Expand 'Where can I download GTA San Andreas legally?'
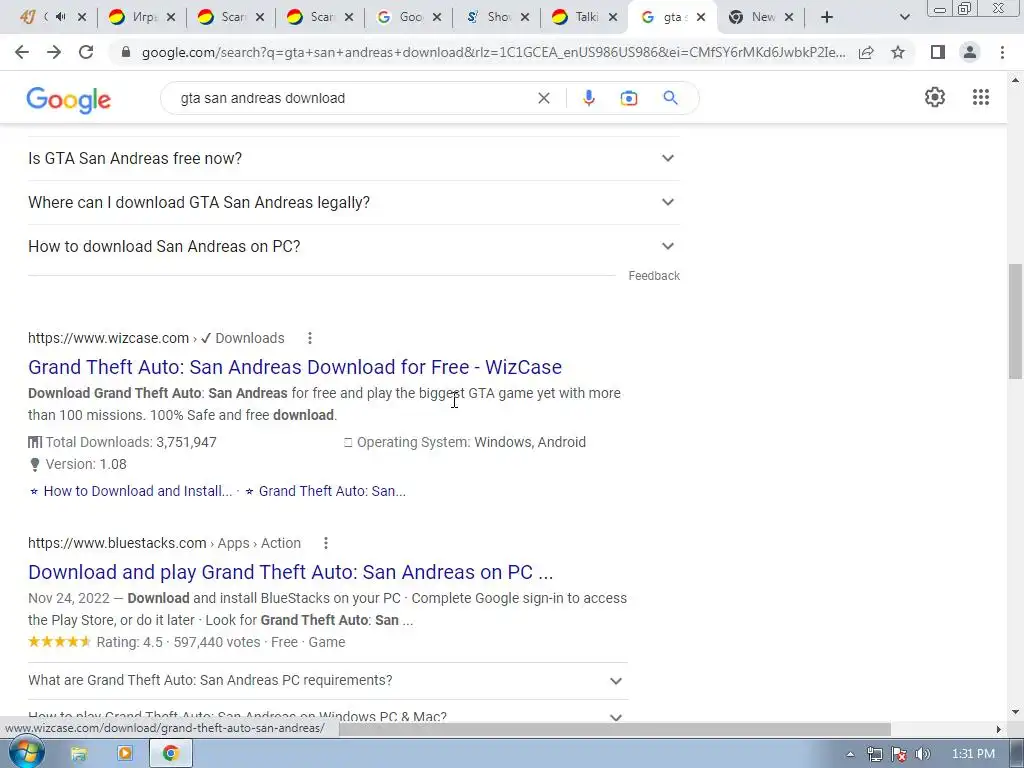The height and width of the screenshot is (768, 1024). [353, 202]
